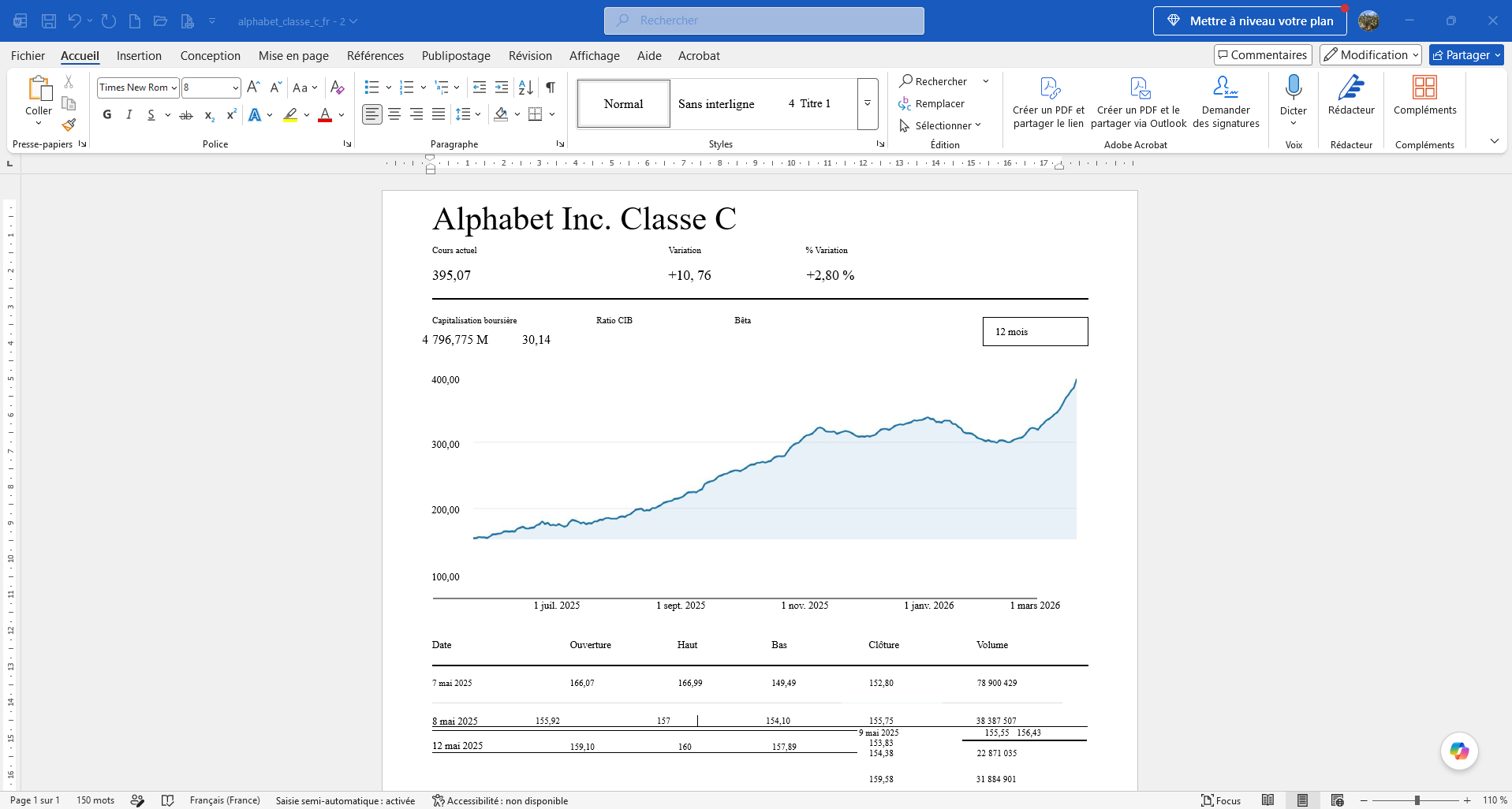Screen dimensions: 1512x809
Task: Toggle strikethrough formatting
Action: 186,115
